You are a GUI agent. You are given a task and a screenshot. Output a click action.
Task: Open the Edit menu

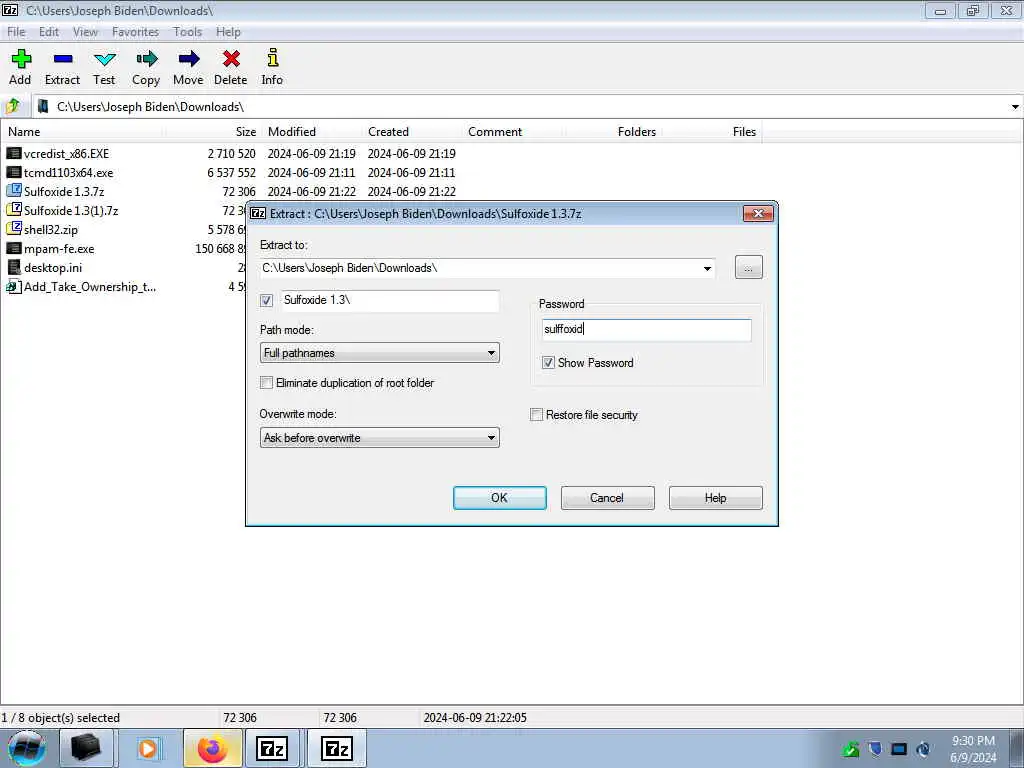click(x=48, y=32)
